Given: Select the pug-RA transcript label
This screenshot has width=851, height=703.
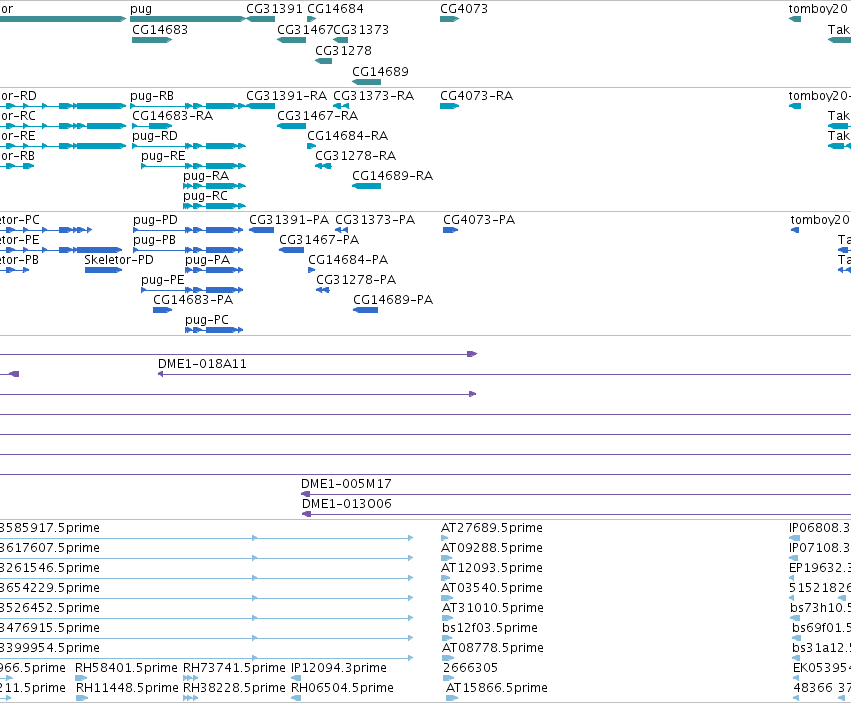Looking at the screenshot, I should 206,176.
